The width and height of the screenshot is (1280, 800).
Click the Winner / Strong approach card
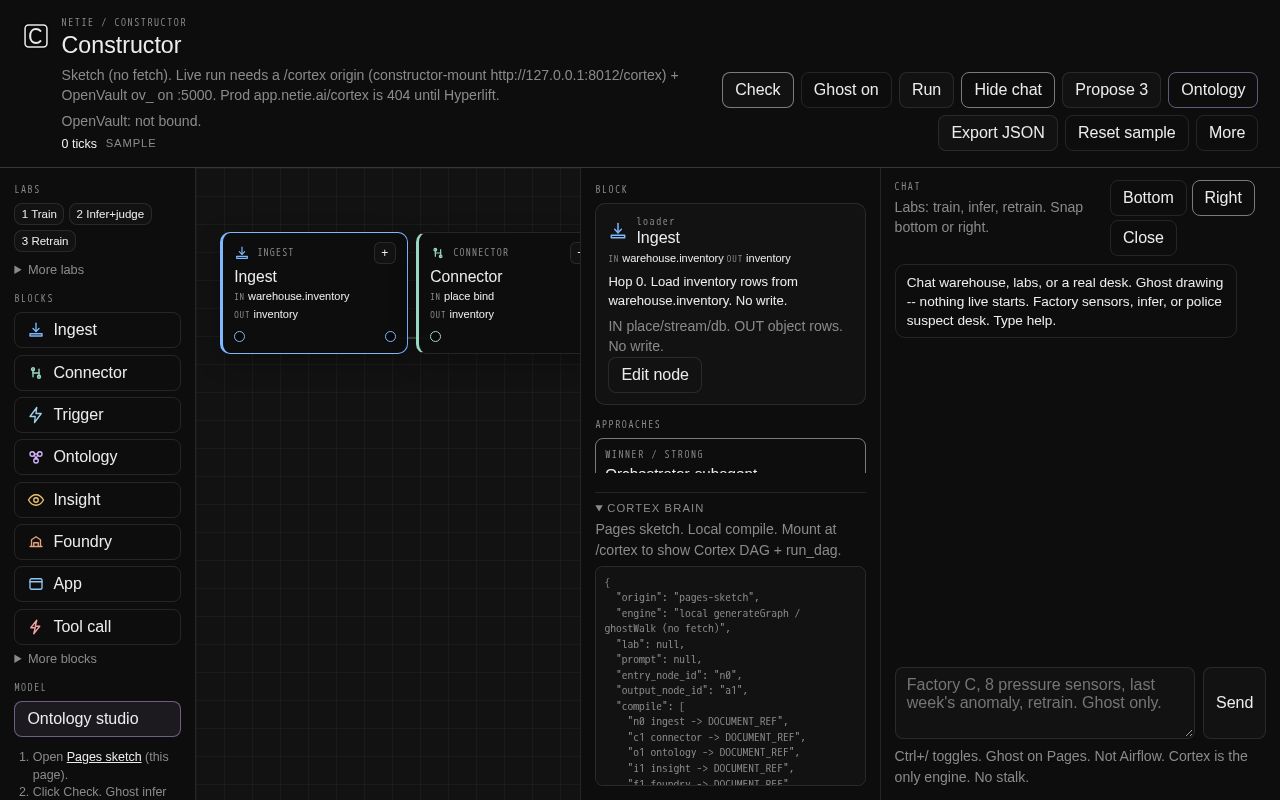[x=730, y=456]
